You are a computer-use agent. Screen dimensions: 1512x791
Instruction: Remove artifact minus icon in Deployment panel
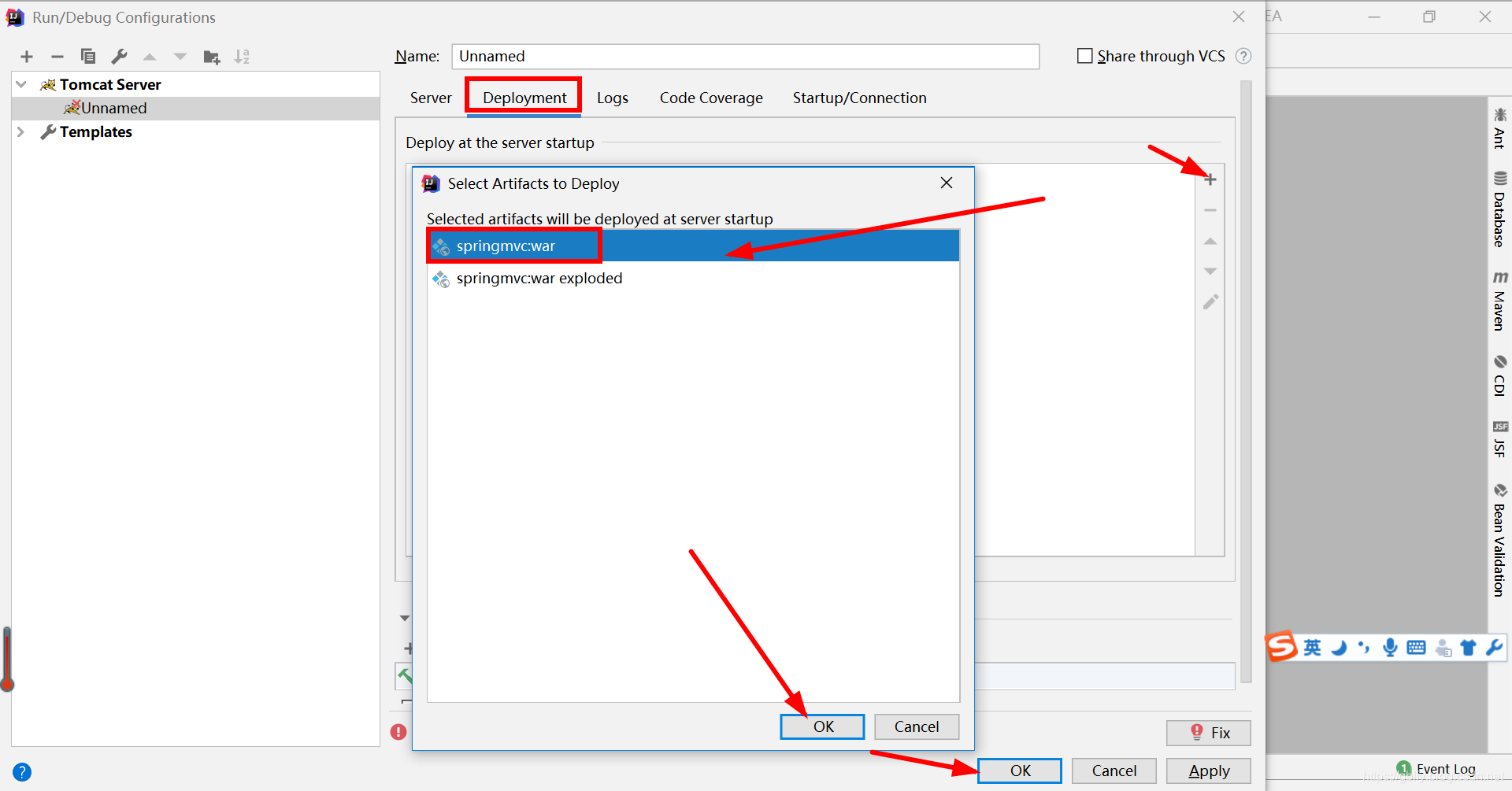(1210, 211)
